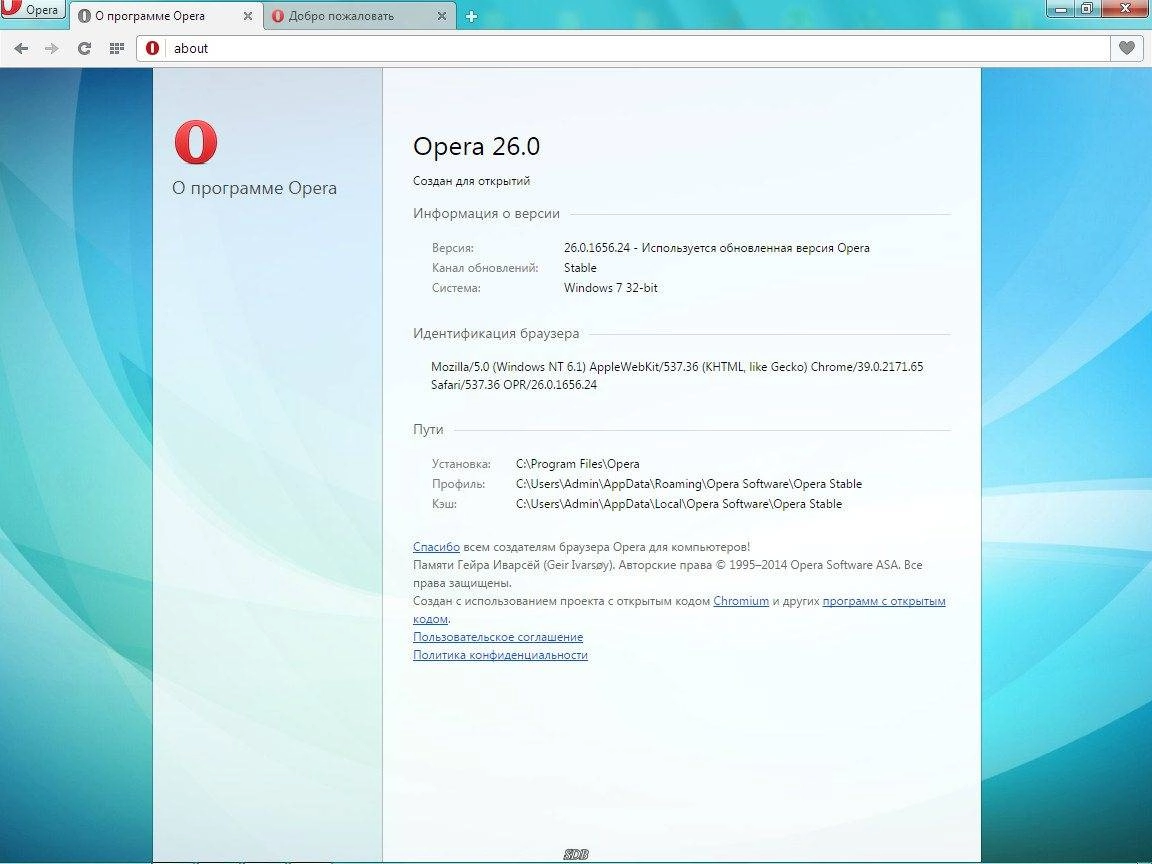Open the 'Спасибо' credits link
The height and width of the screenshot is (864, 1152).
pos(436,547)
